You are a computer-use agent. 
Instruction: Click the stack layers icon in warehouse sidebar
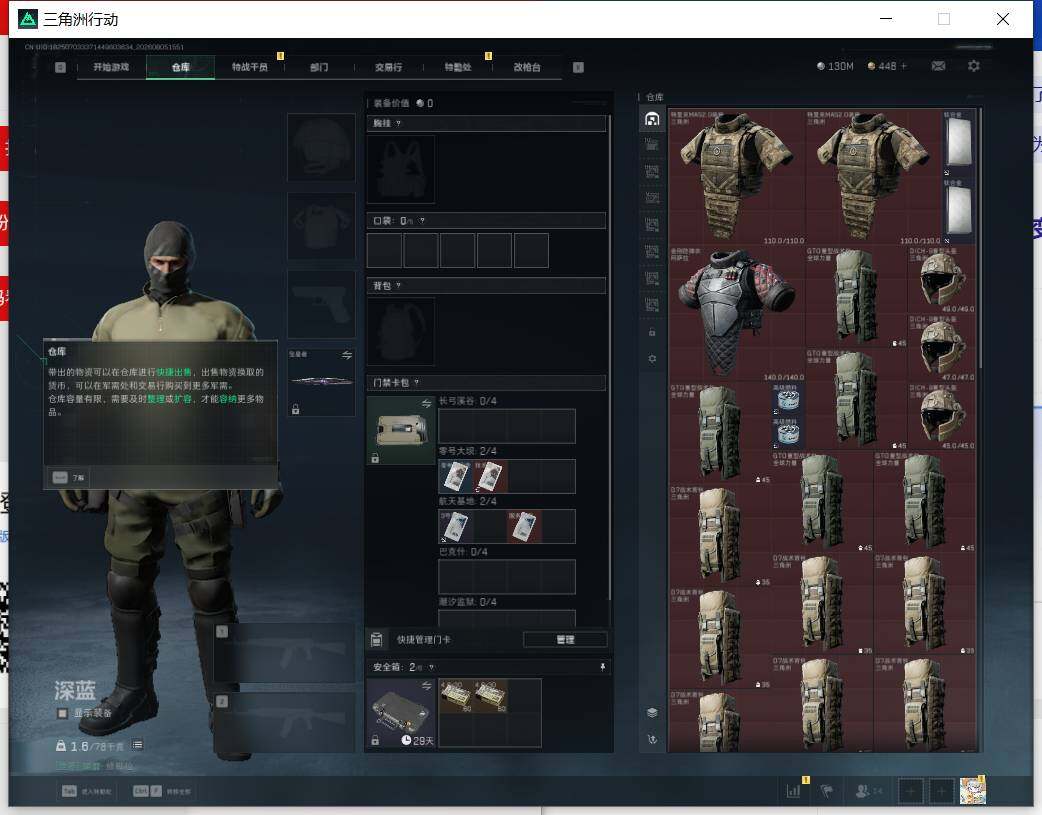652,713
